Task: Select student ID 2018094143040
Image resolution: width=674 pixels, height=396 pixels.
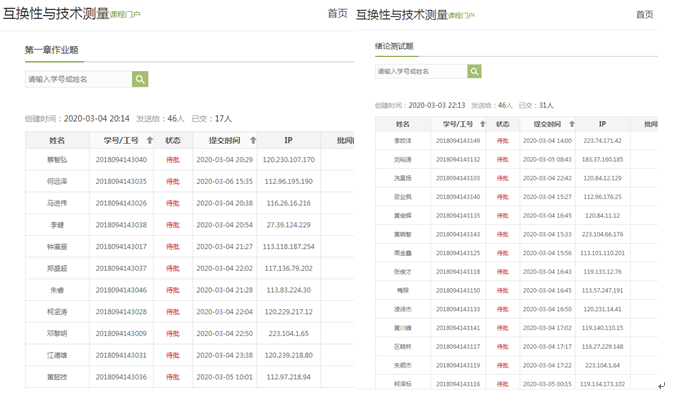Action: (121, 160)
